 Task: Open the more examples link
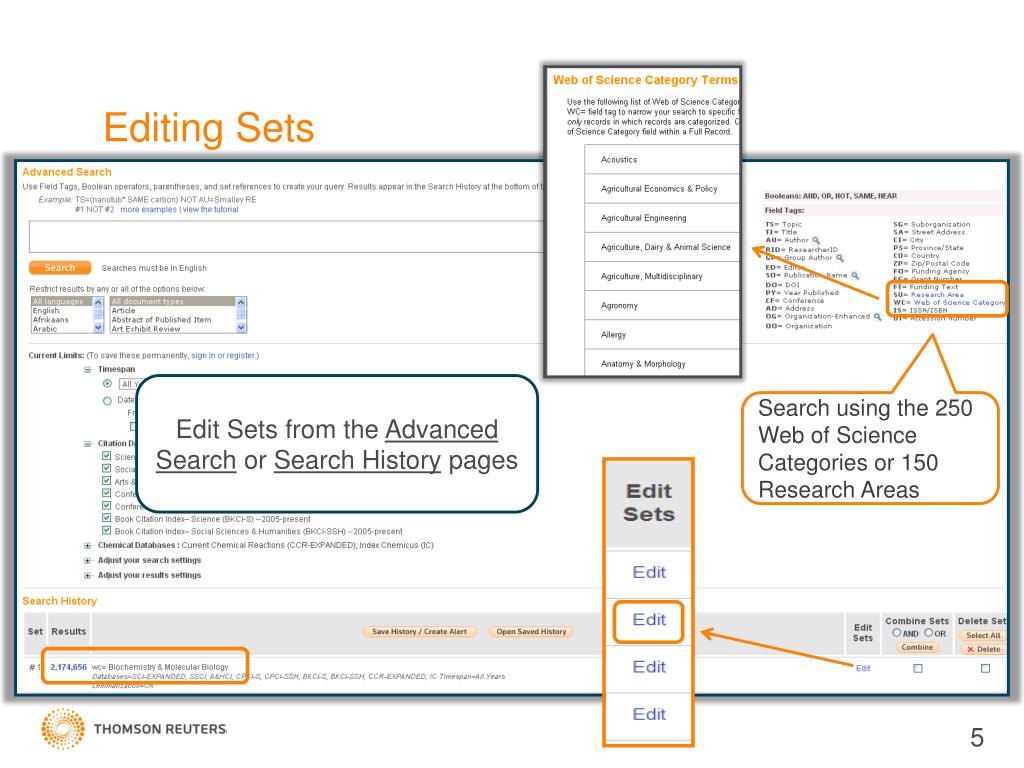148,210
